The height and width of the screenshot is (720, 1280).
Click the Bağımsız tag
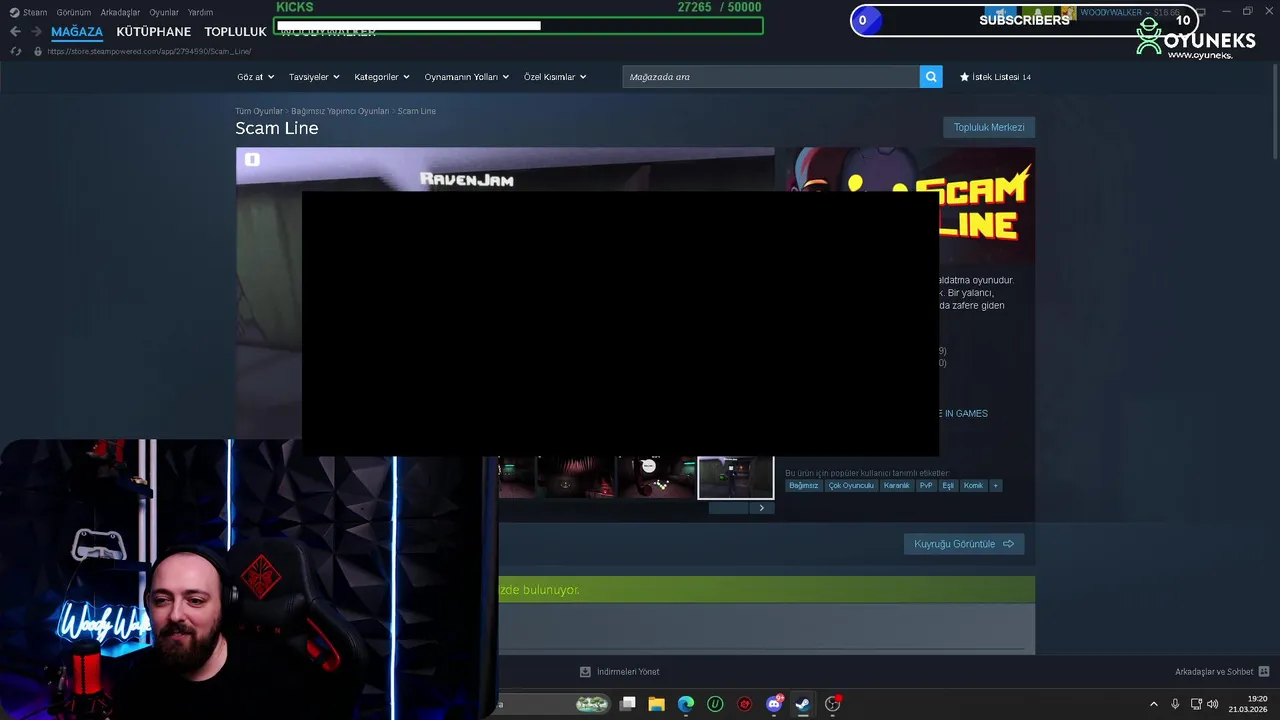(803, 486)
